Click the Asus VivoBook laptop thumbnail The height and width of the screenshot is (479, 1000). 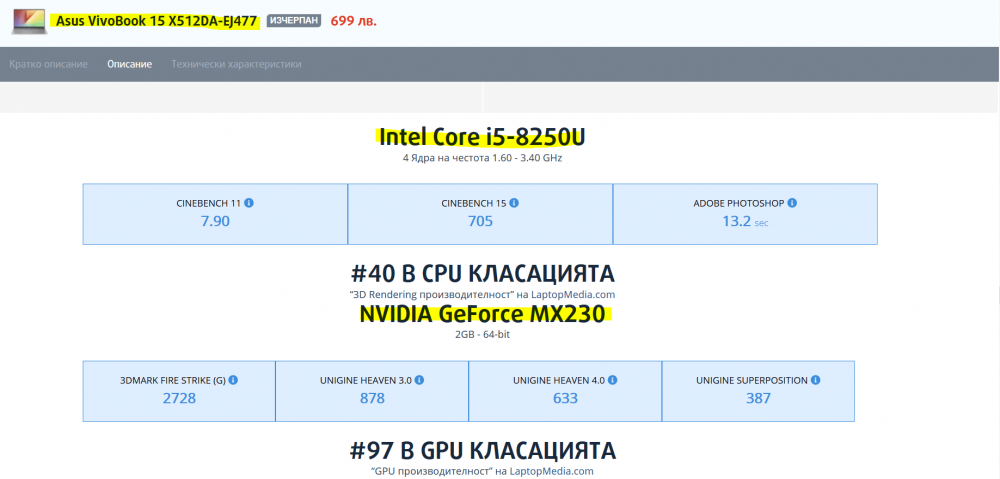point(29,21)
